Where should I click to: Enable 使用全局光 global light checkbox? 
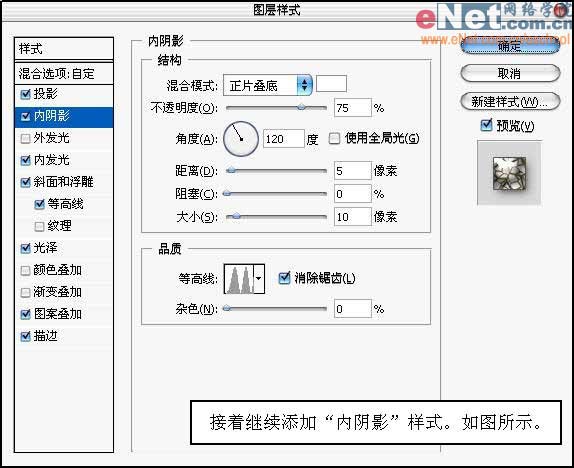334,138
